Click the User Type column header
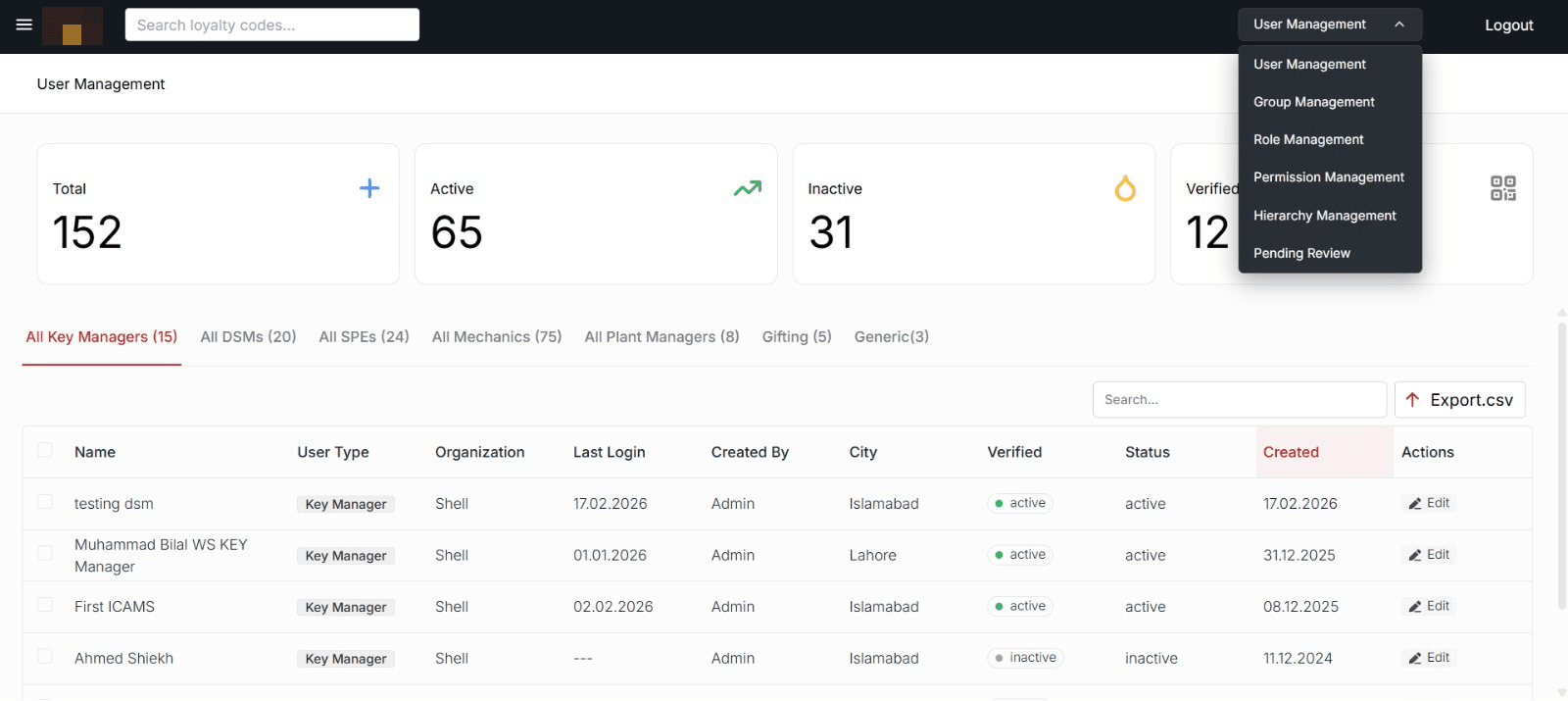The width and height of the screenshot is (1568, 701). click(x=333, y=452)
